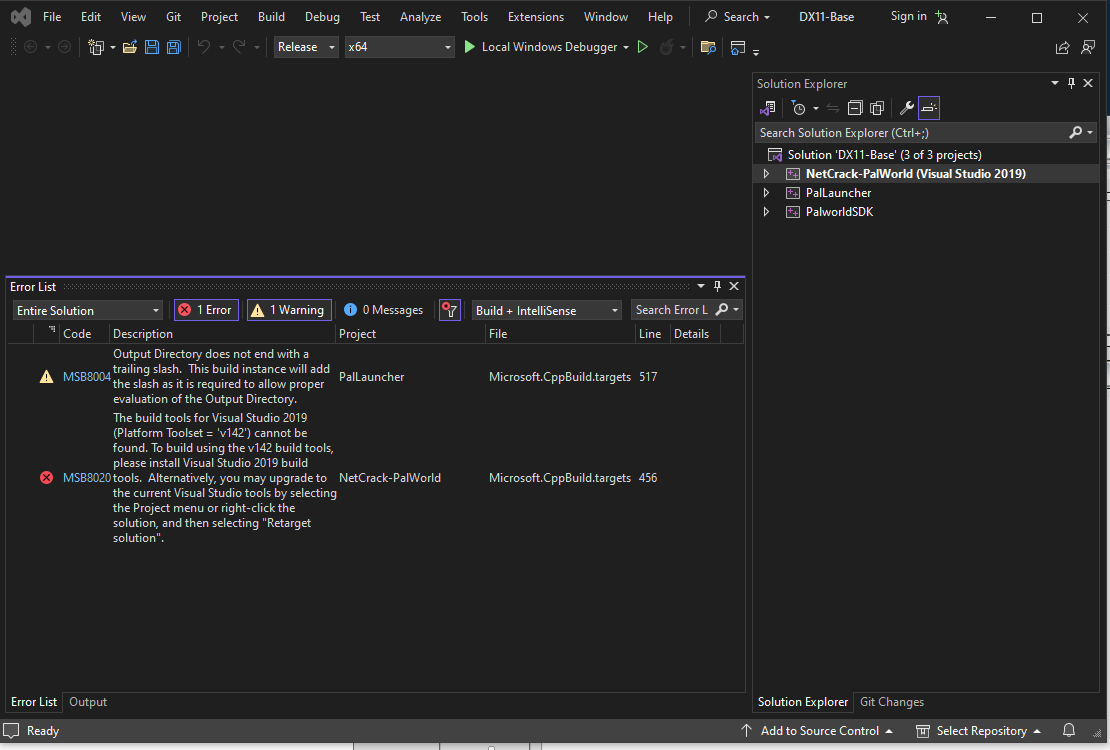
Task: Open the Tools menu
Action: [x=474, y=16]
